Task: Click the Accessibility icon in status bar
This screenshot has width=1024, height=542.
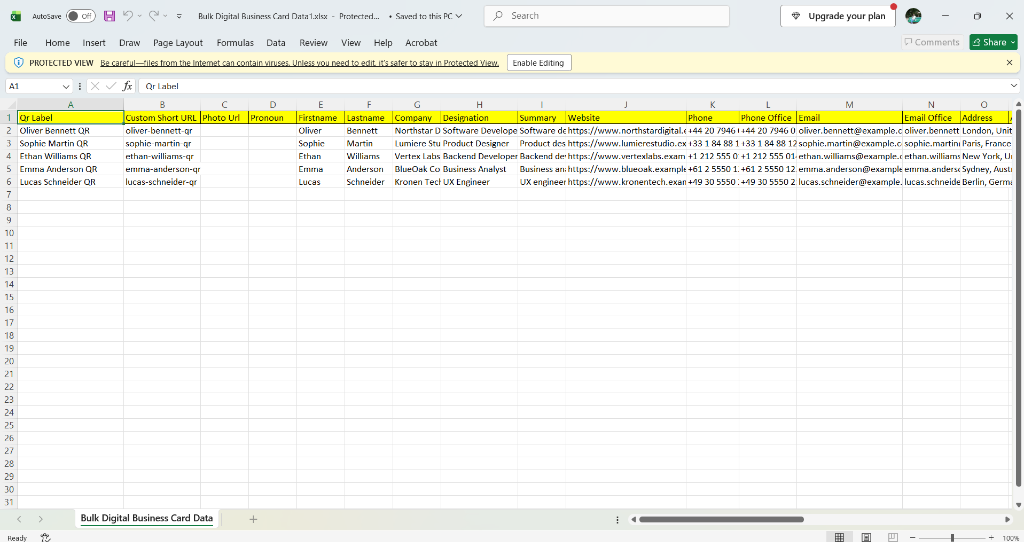Action: [x=45, y=537]
